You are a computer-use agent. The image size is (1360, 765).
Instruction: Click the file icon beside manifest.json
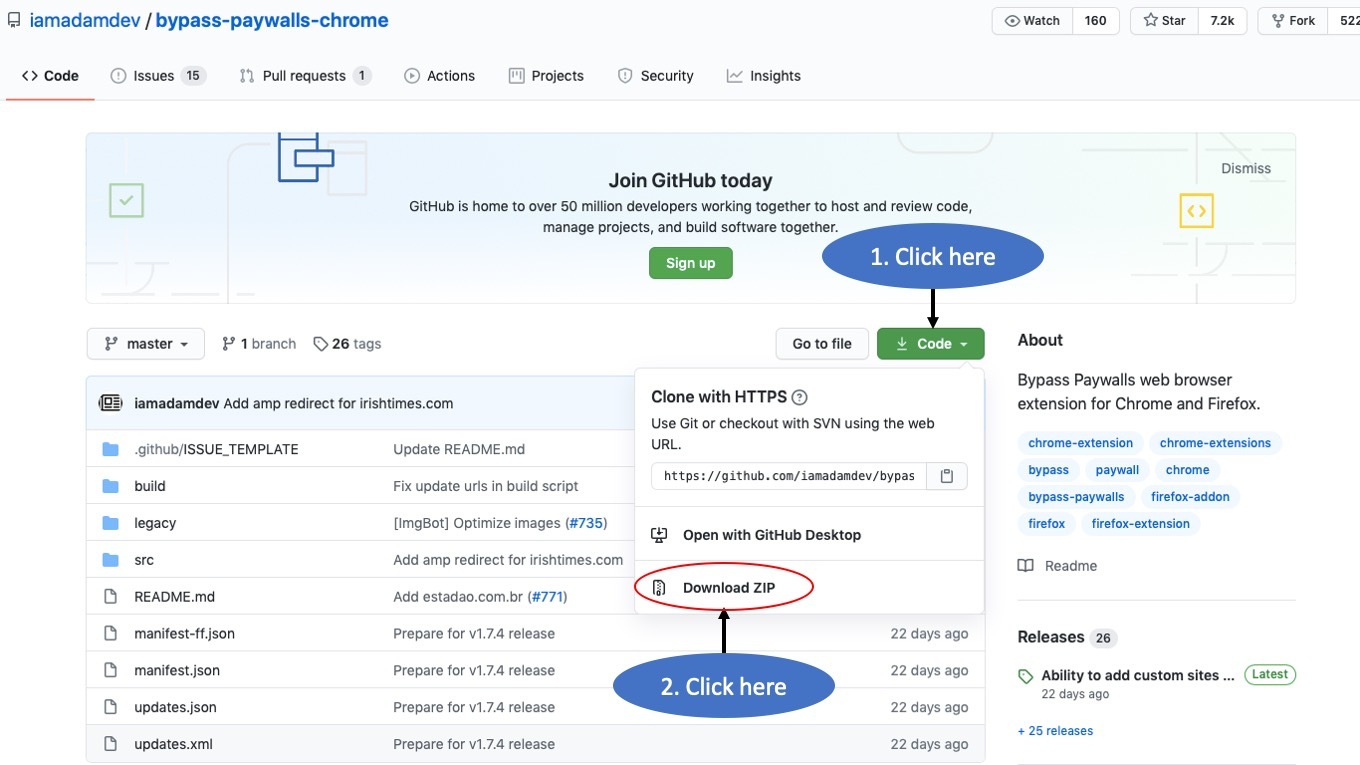pos(110,670)
